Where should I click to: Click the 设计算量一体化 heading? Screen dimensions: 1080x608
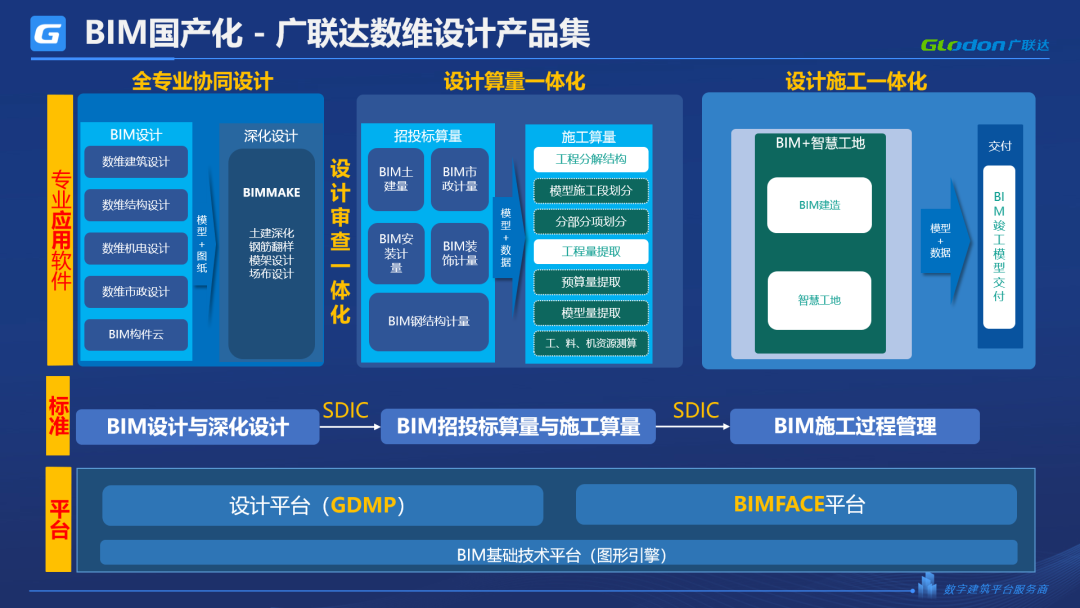tap(514, 81)
